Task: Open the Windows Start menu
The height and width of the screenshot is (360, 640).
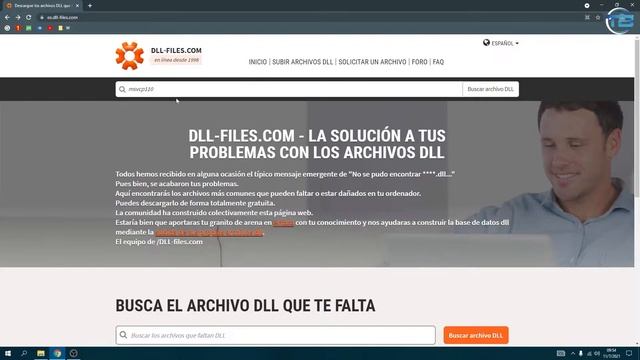Action: (8, 353)
